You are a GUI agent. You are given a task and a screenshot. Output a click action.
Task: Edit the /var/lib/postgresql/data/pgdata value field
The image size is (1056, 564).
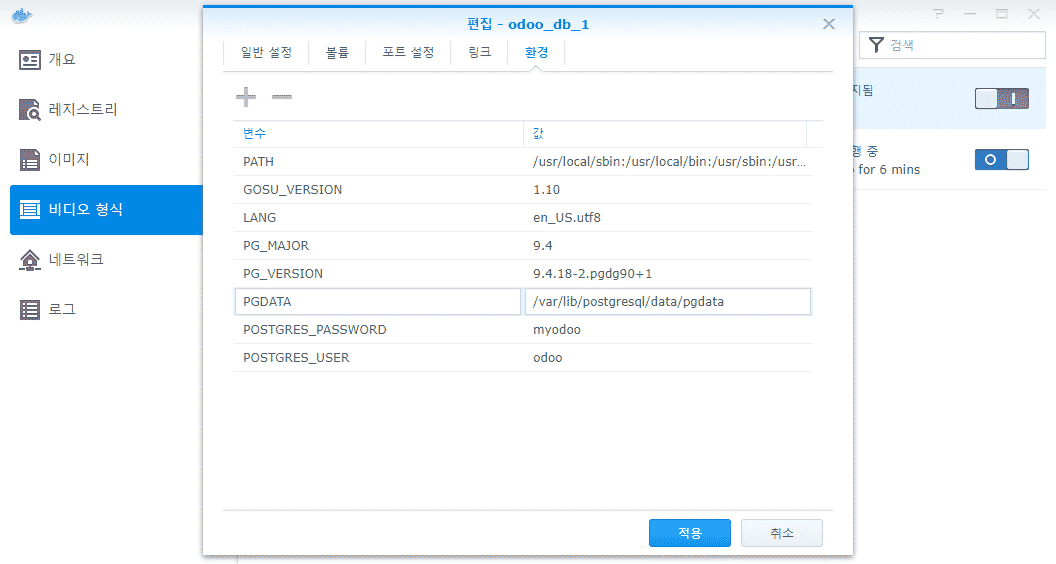pyautogui.click(x=667, y=302)
